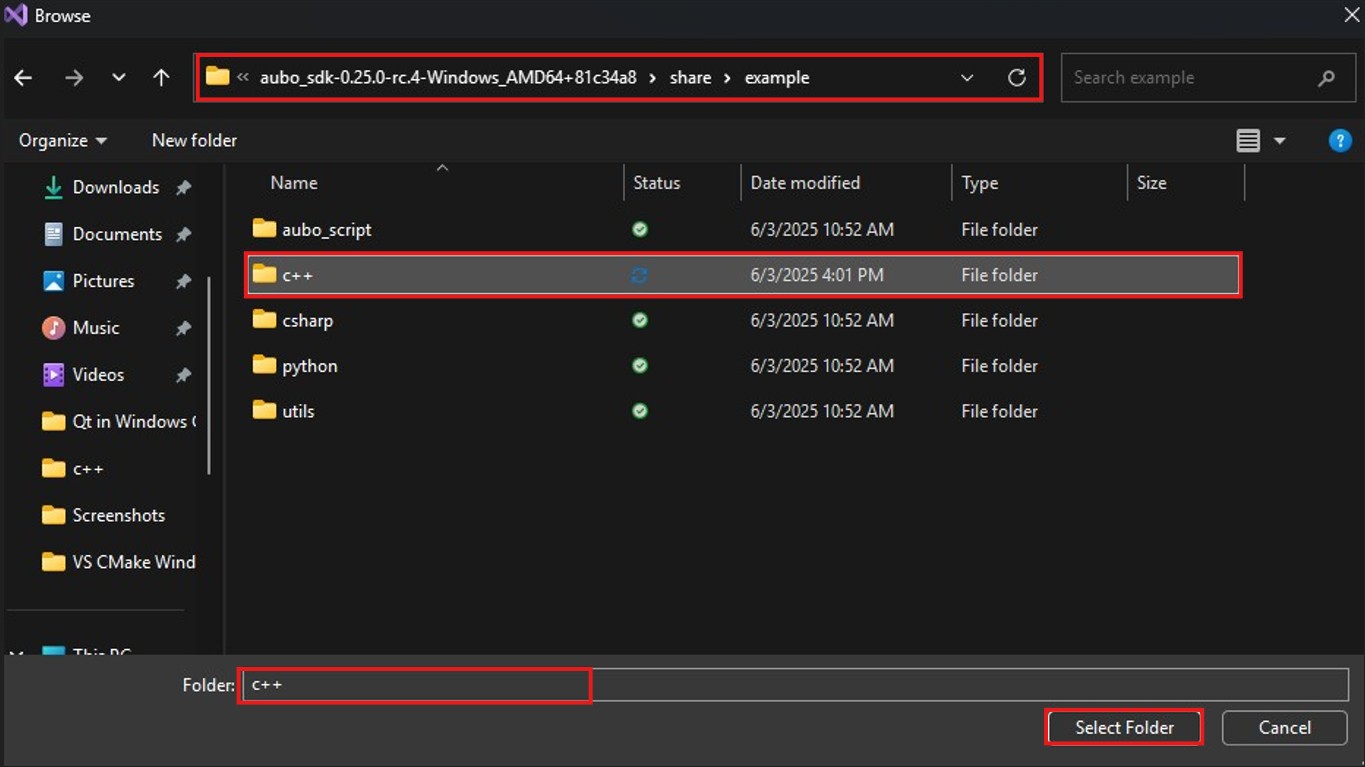The width and height of the screenshot is (1365, 767).
Task: Navigate up one folder level arrow
Action: [161, 78]
